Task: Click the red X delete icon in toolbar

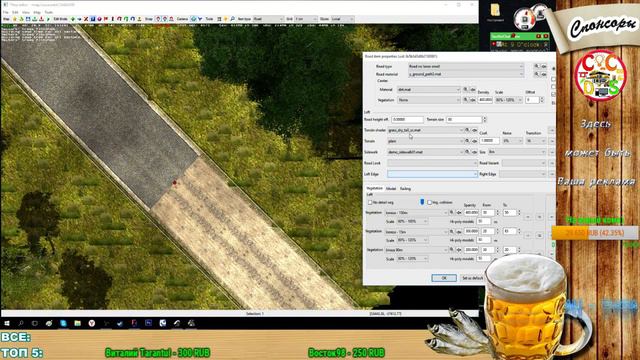Action: click(86, 19)
